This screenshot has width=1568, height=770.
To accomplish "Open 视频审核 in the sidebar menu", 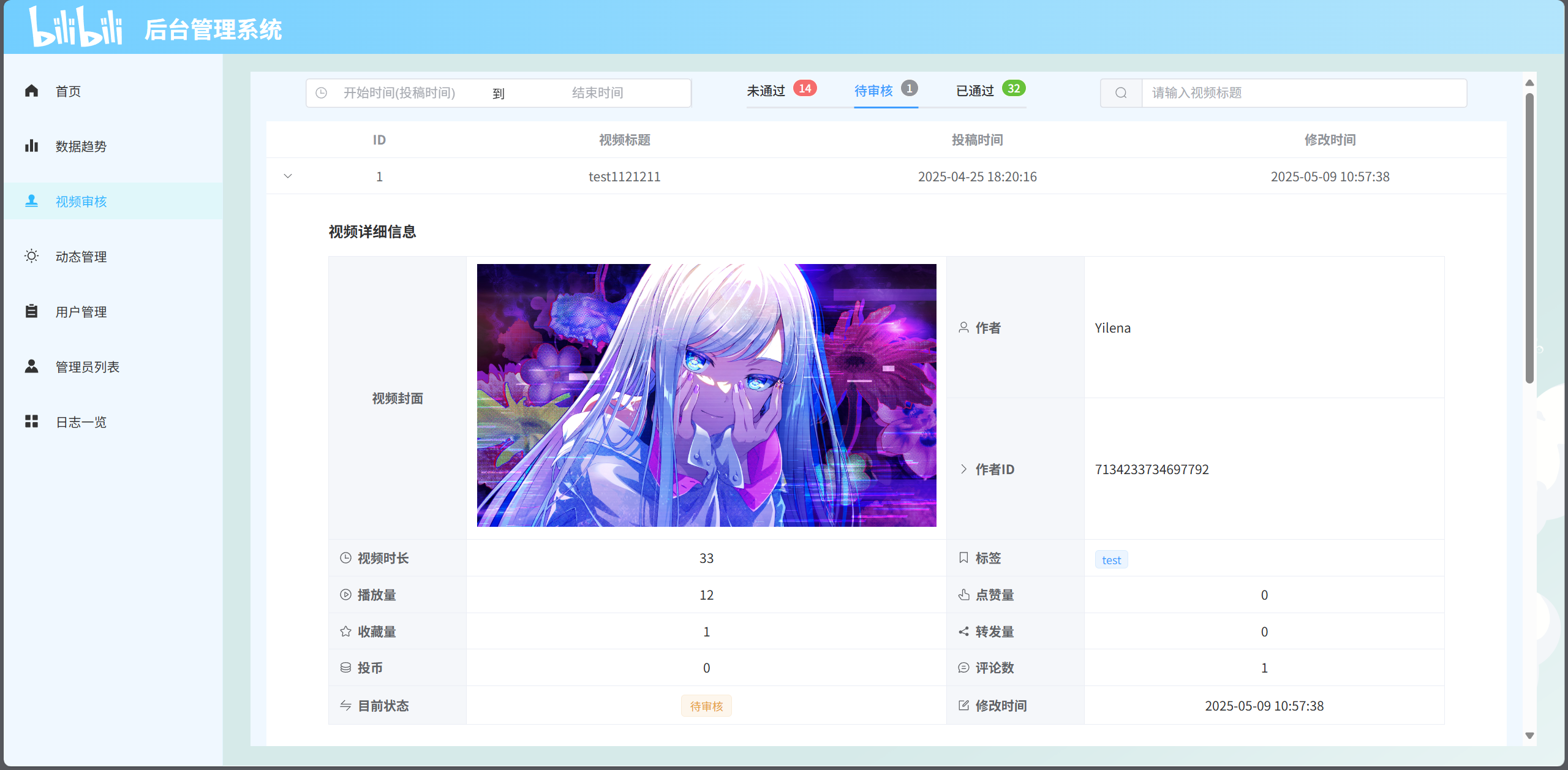I will 81,202.
